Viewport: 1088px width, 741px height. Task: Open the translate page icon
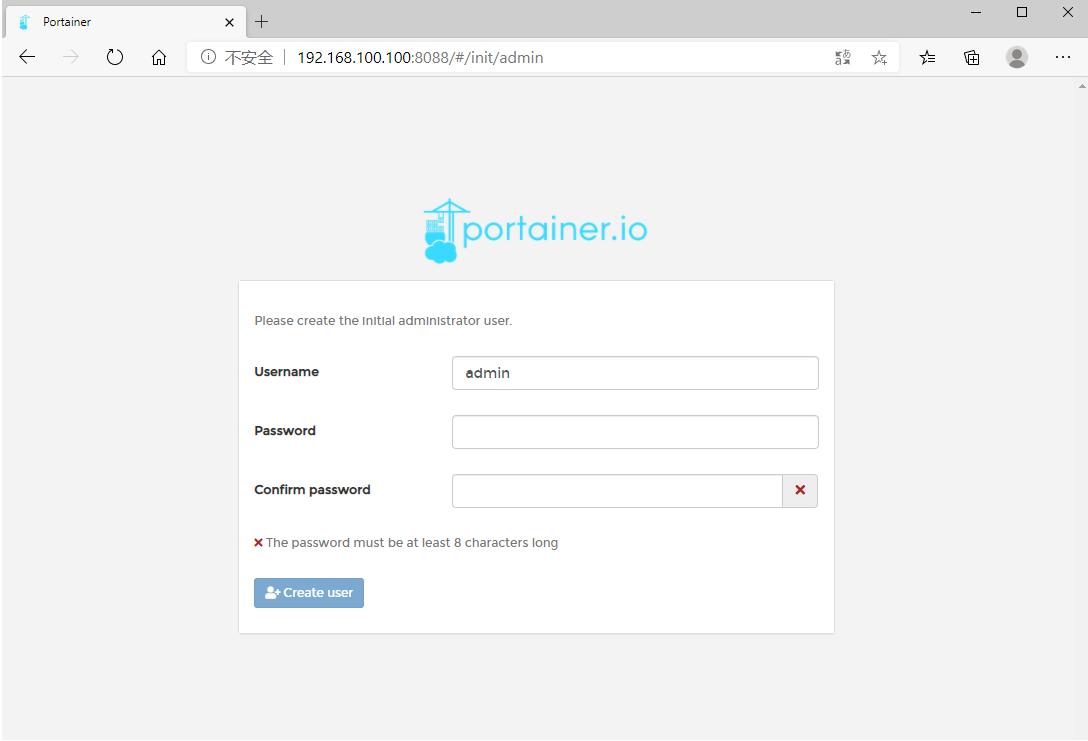pyautogui.click(x=842, y=58)
